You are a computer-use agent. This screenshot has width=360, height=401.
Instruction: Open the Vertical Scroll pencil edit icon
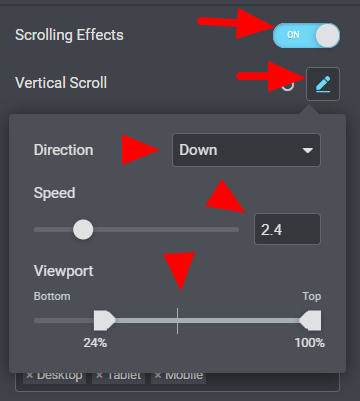pyautogui.click(x=323, y=84)
